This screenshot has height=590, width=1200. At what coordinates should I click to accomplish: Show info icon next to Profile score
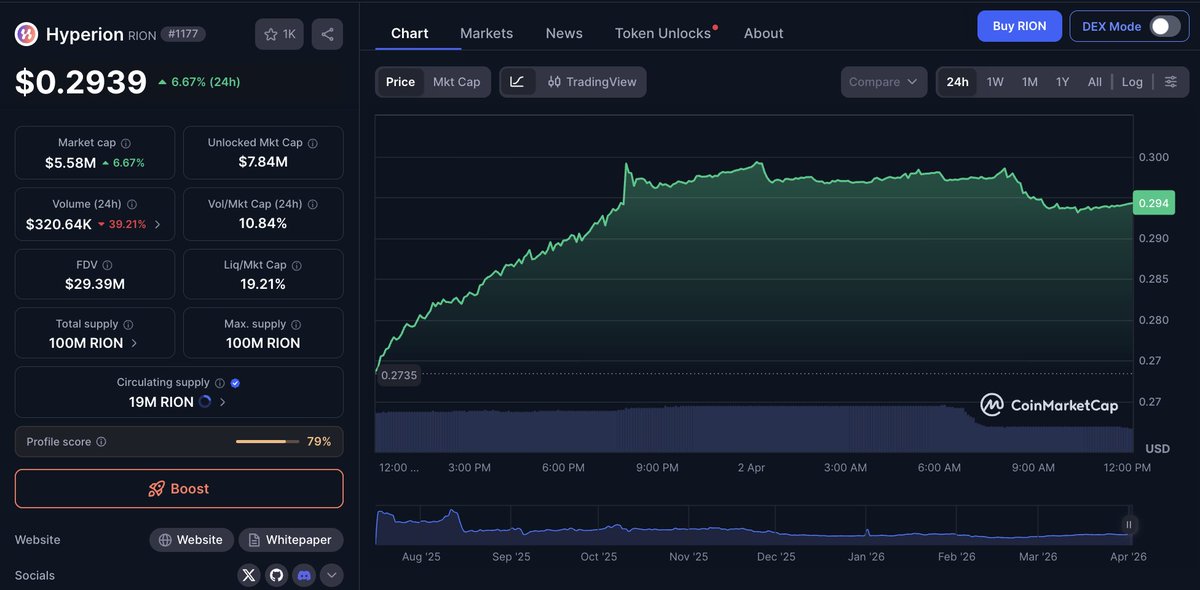click(101, 442)
